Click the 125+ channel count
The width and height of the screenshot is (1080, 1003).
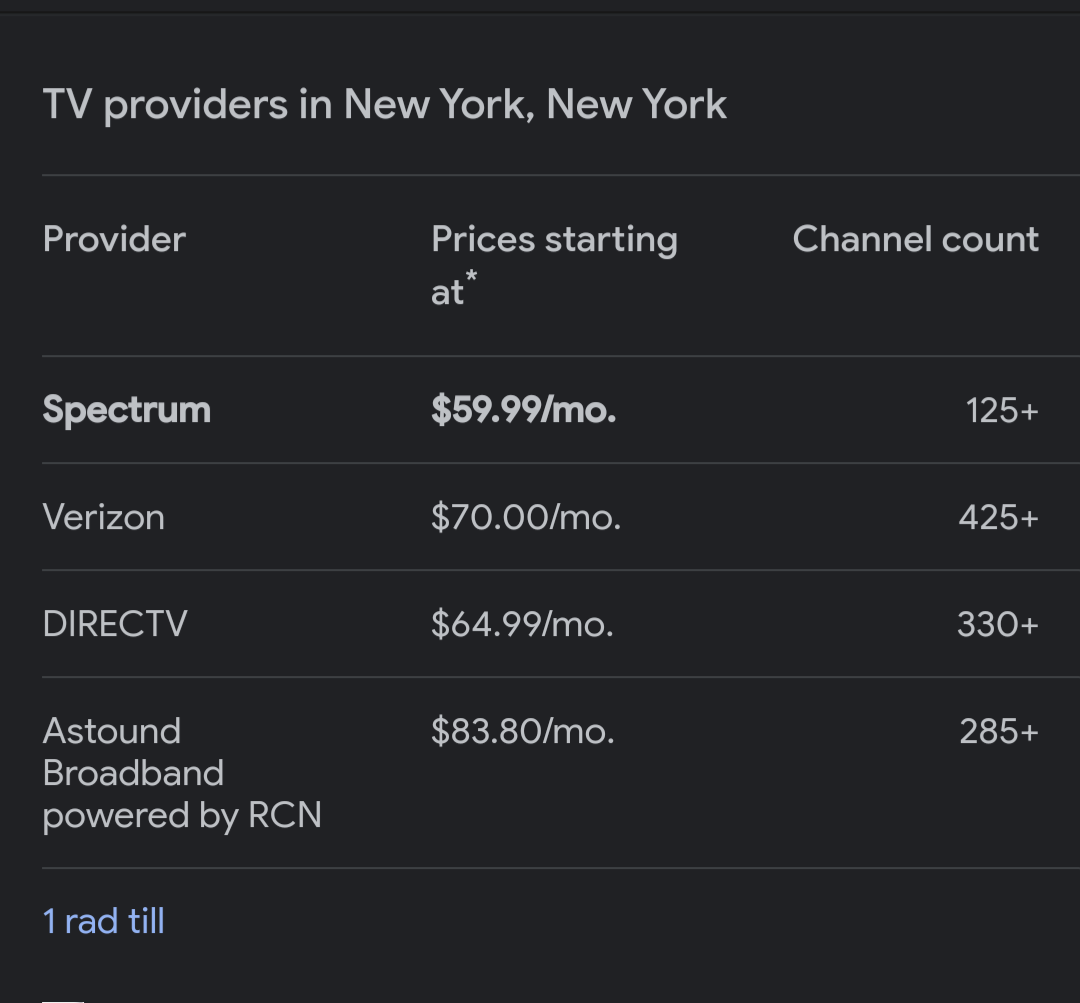pyautogui.click(x=1002, y=411)
